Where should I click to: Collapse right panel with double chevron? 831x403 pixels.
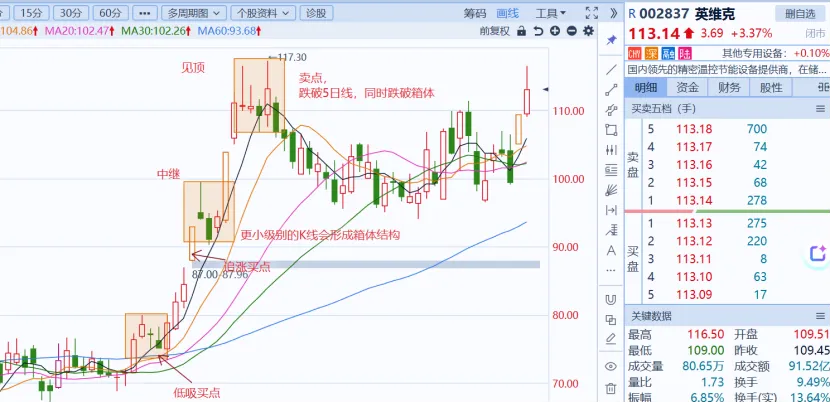pos(613,13)
